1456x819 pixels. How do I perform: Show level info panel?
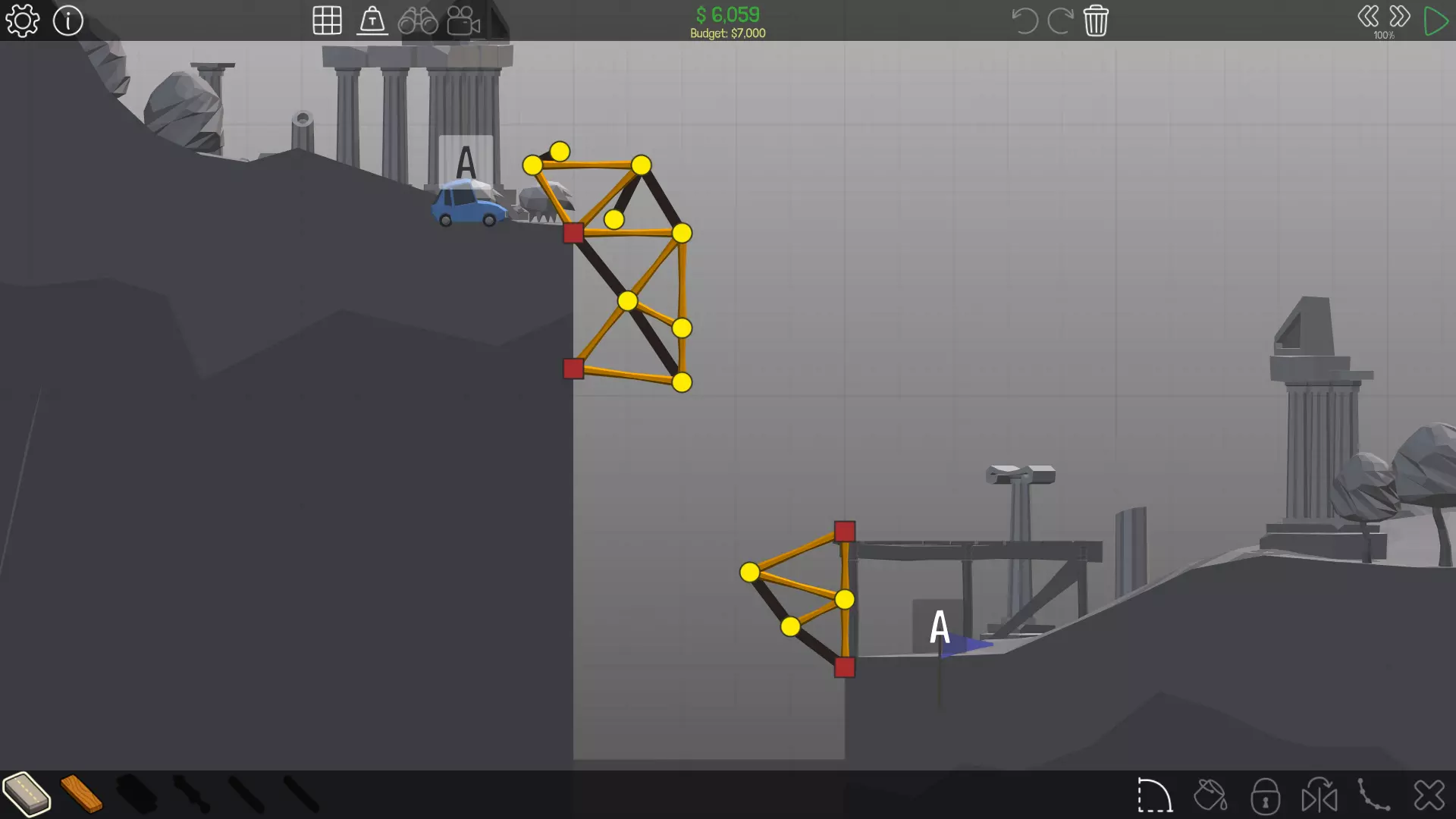pyautogui.click(x=68, y=20)
